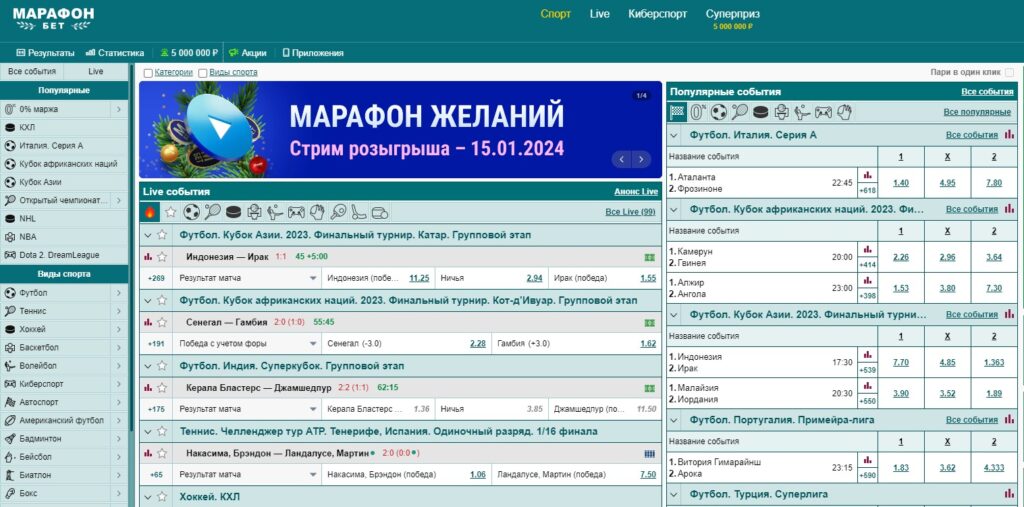
Task: Open statistics icon for Индонезия — Ирак live match
Action: [x=148, y=257]
